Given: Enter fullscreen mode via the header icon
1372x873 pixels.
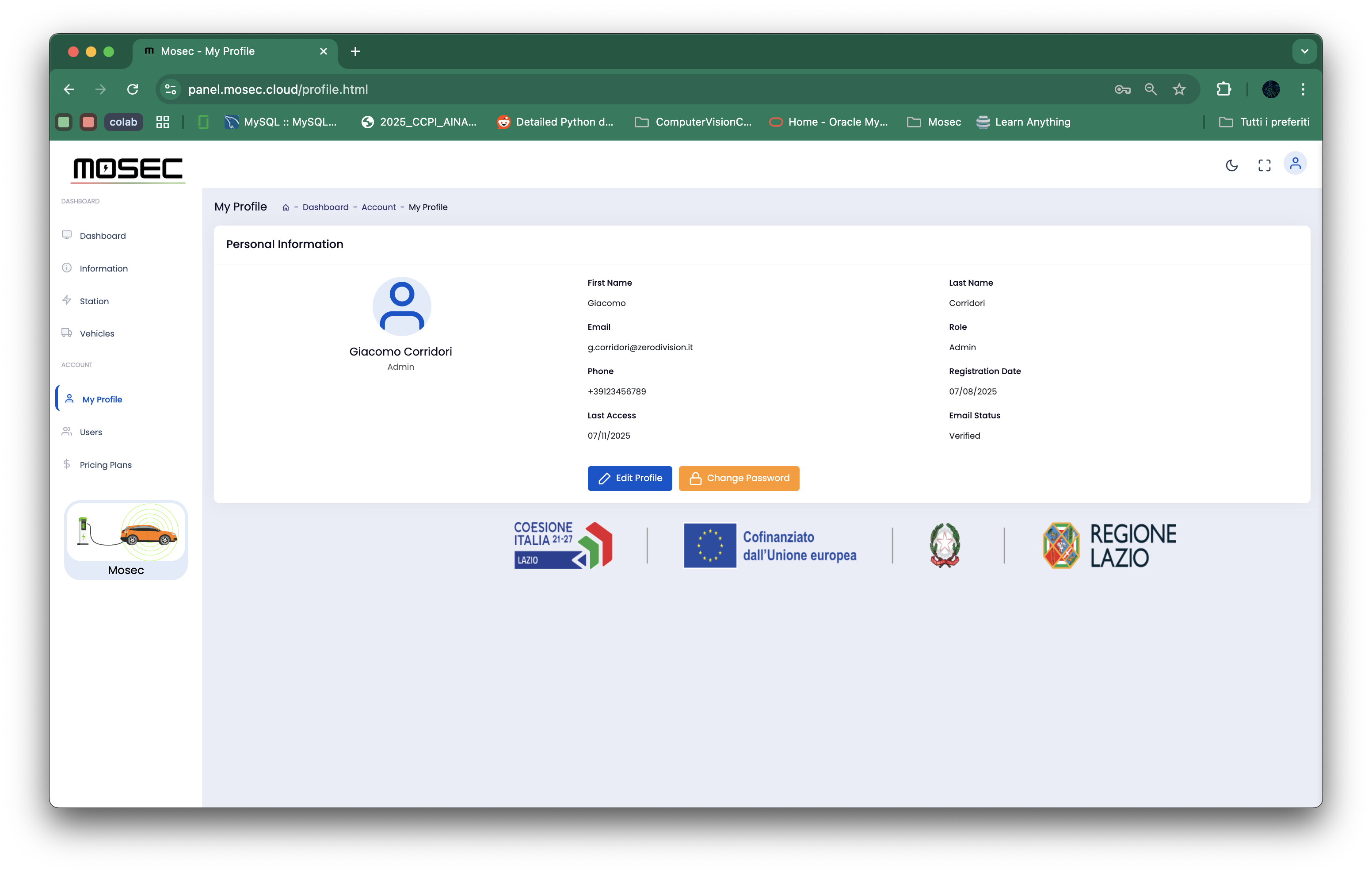Looking at the screenshot, I should [1264, 165].
